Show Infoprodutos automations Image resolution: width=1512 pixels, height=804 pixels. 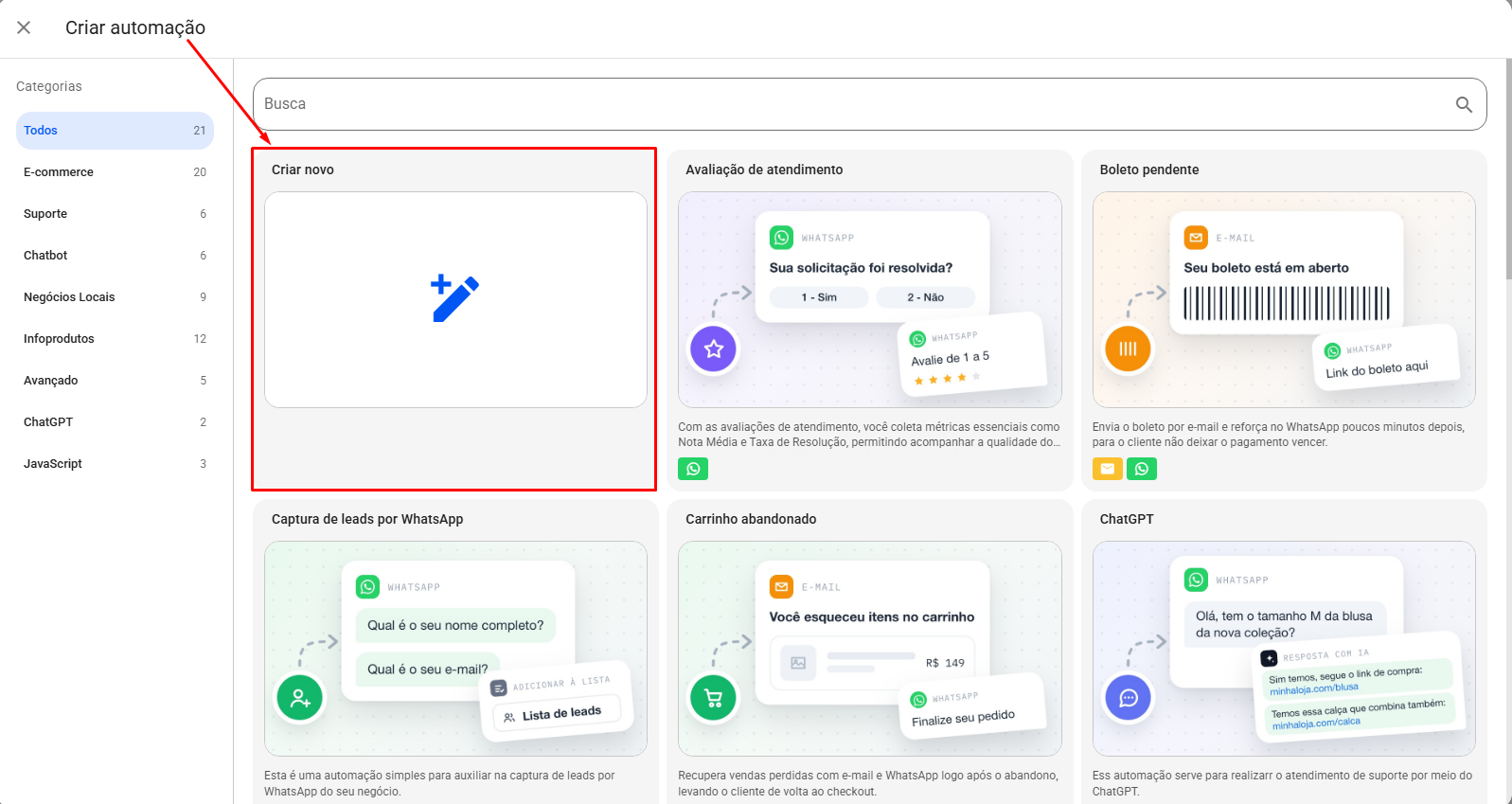point(115,339)
